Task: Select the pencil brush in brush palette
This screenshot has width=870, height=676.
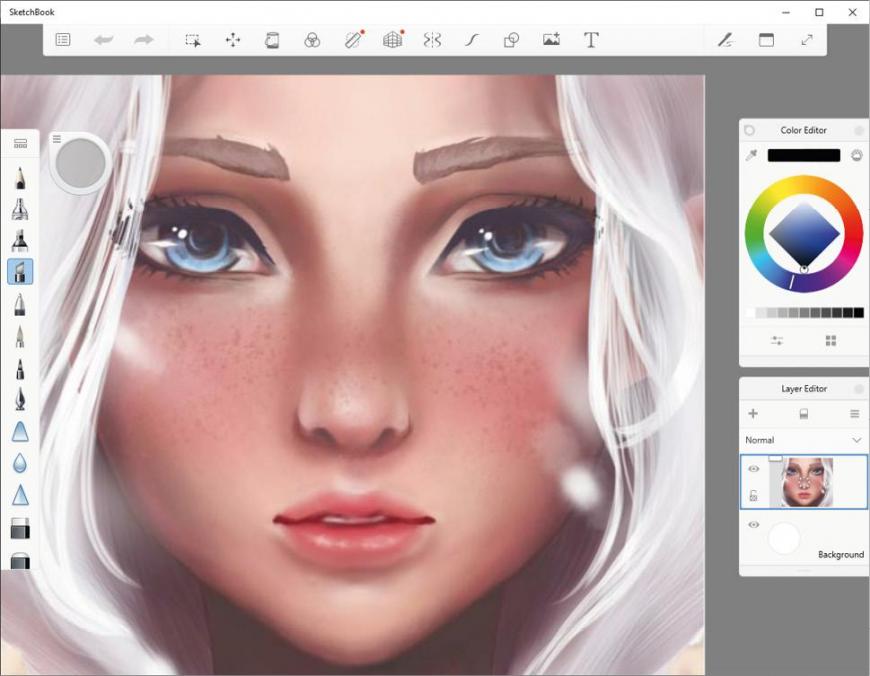Action: pos(20,178)
